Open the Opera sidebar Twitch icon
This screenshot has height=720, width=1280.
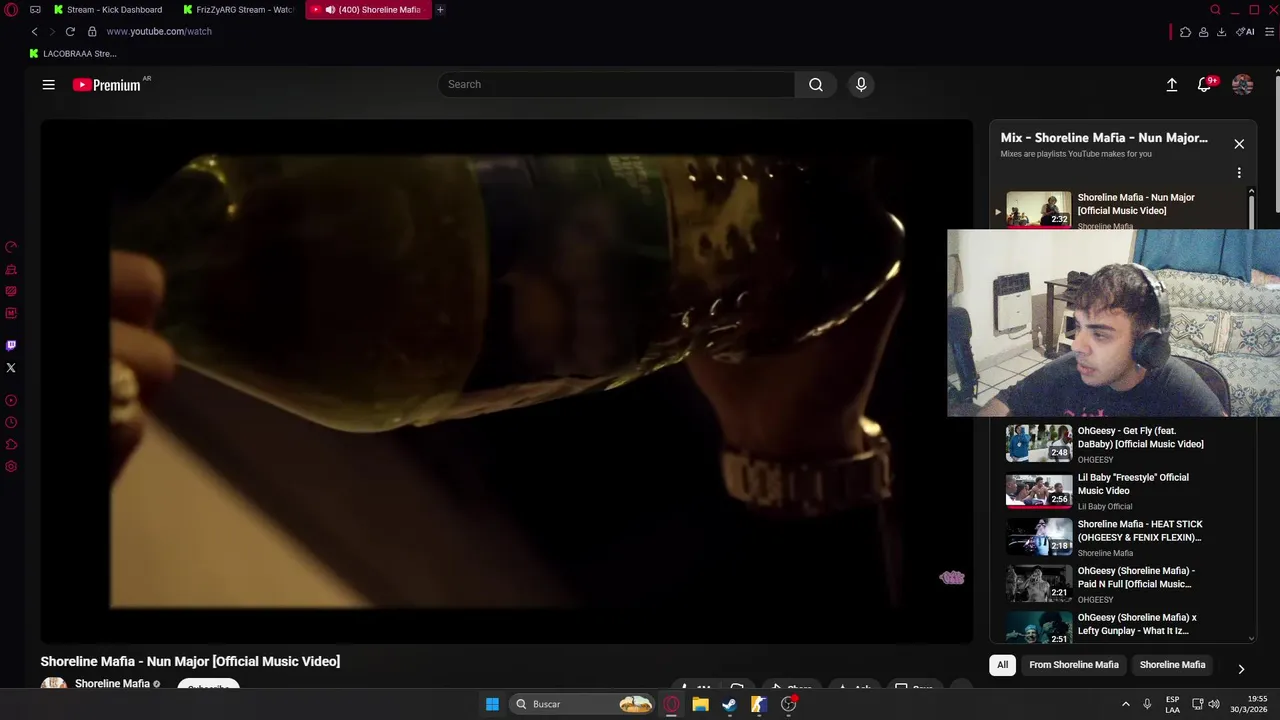11,345
